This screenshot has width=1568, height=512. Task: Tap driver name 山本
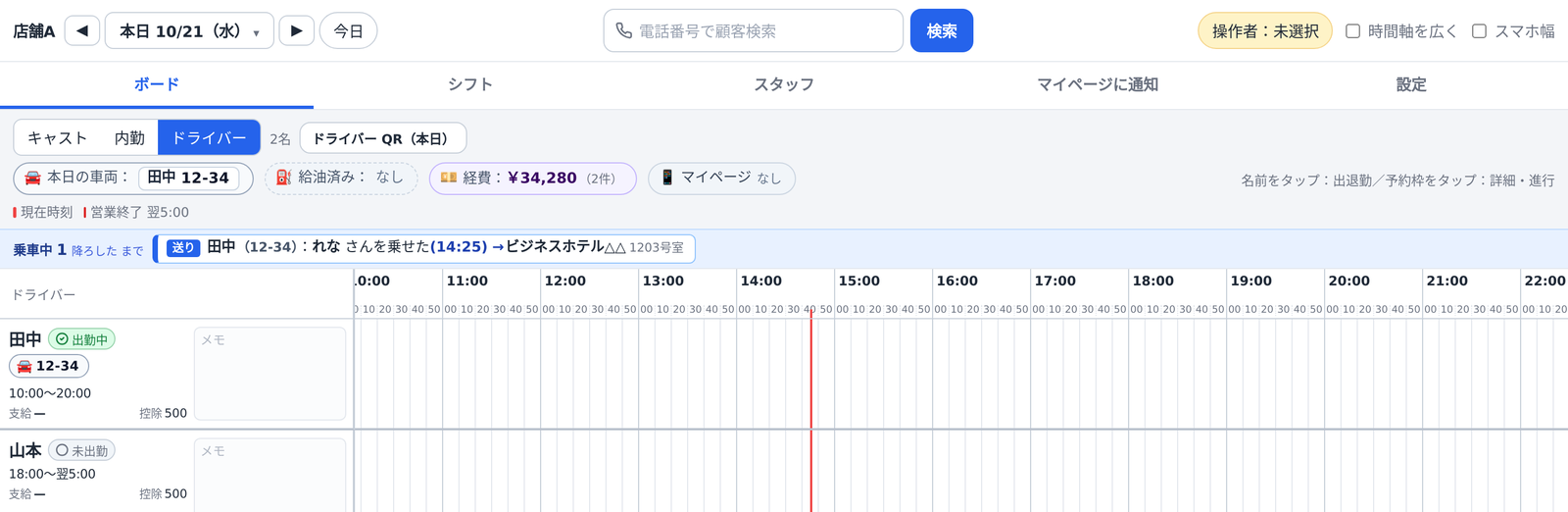coord(25,450)
